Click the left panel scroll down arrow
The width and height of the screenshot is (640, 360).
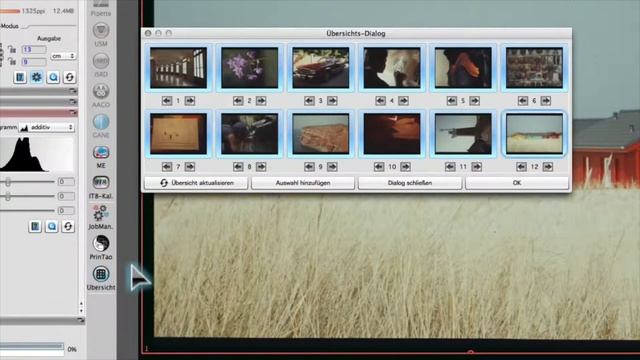tap(81, 311)
